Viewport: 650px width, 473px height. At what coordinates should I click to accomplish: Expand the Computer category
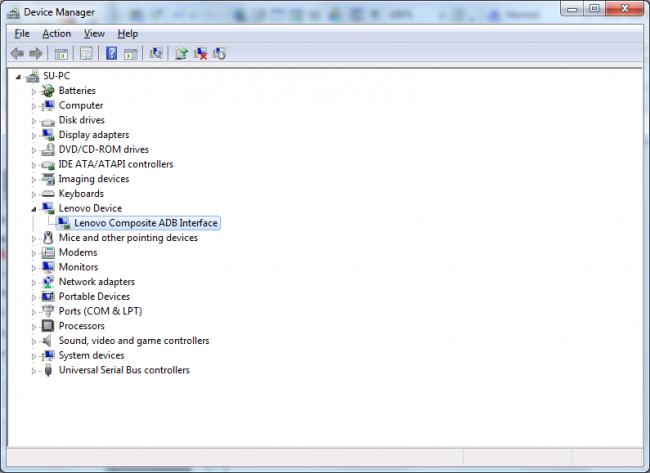click(x=34, y=107)
